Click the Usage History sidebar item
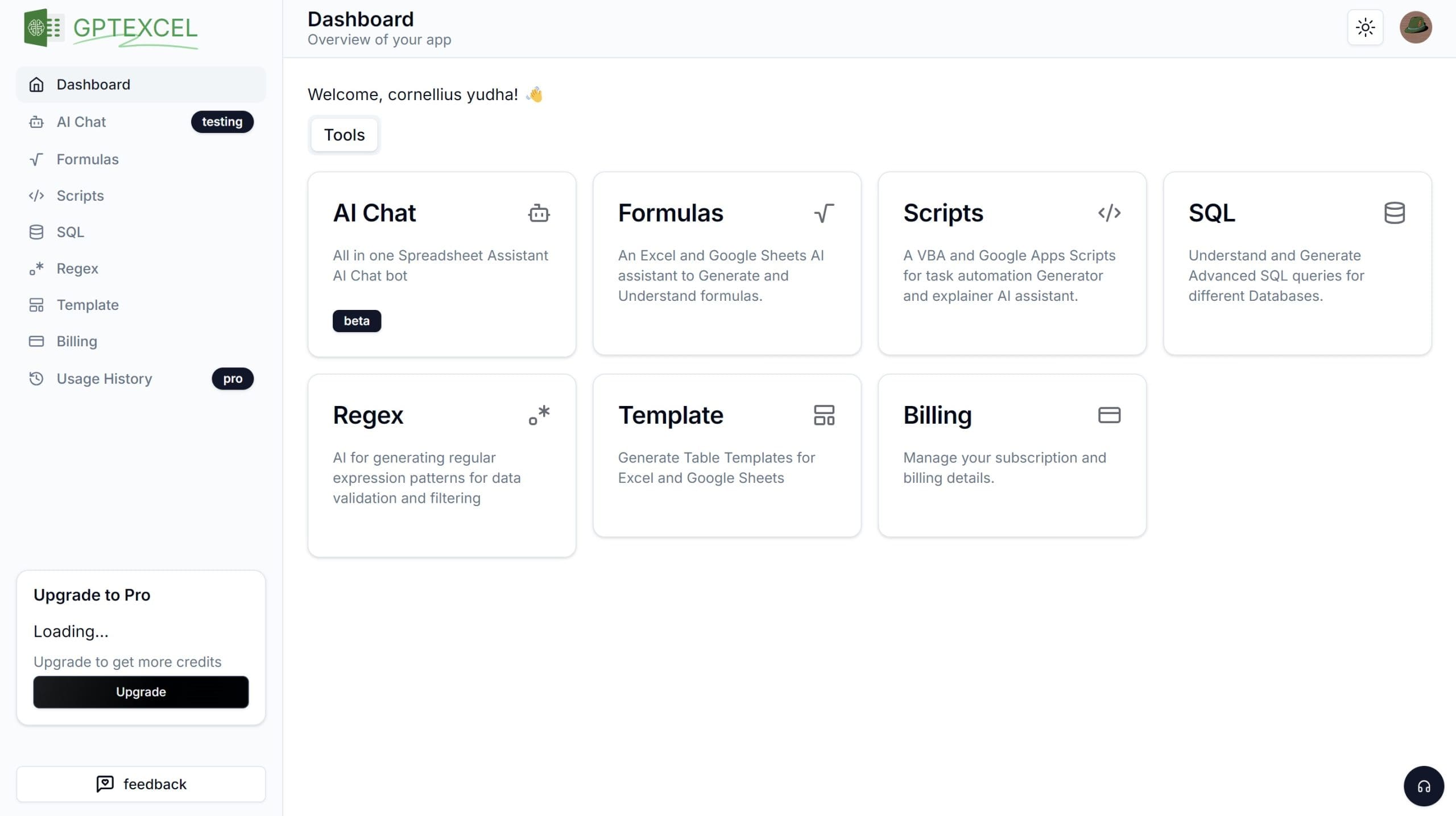 104,378
